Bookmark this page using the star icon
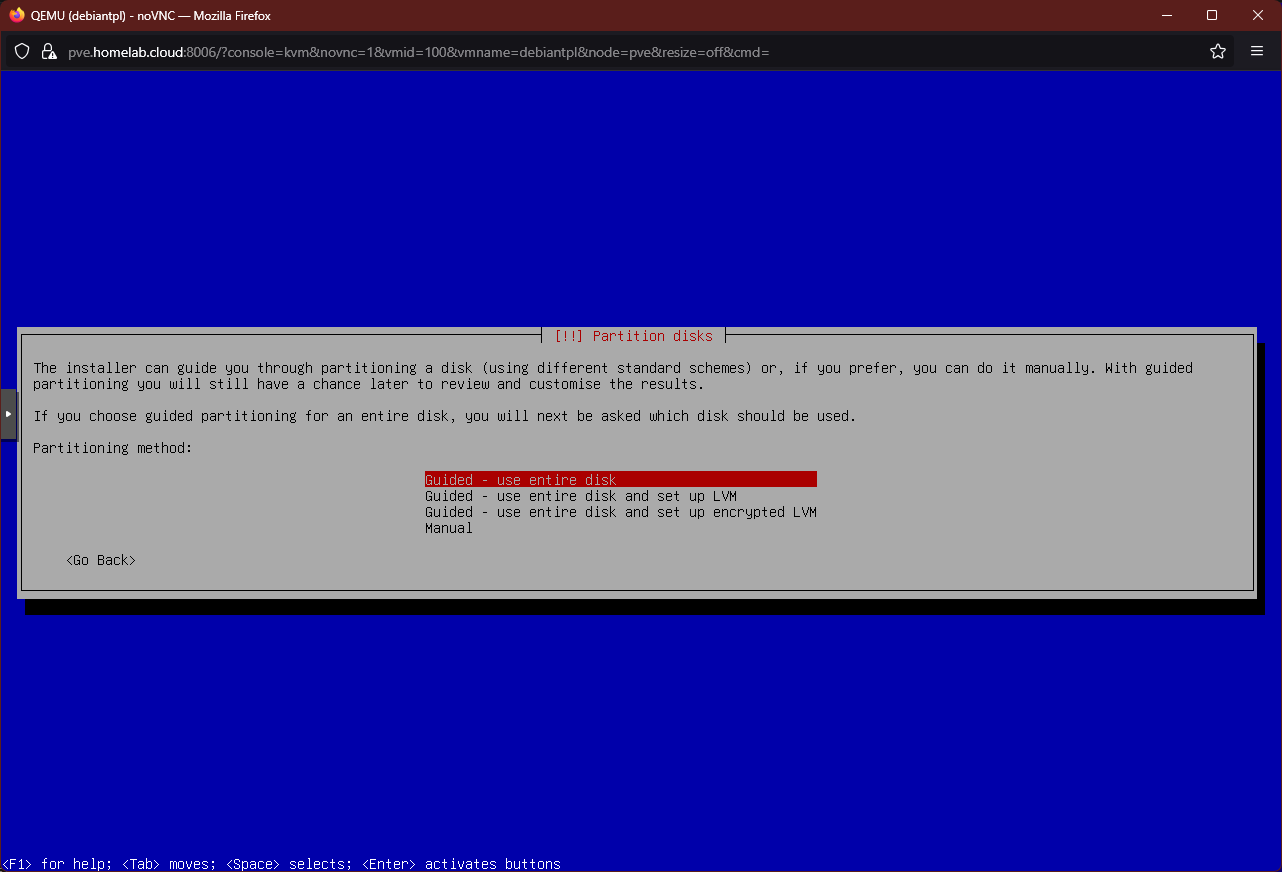This screenshot has width=1282, height=872. (x=1217, y=51)
